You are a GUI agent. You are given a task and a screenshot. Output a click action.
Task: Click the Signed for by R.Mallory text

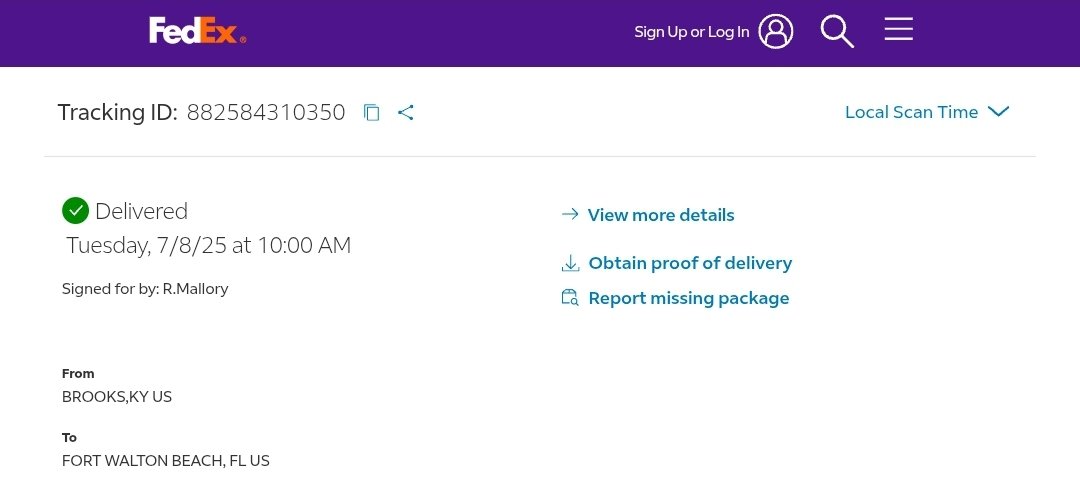pos(145,289)
